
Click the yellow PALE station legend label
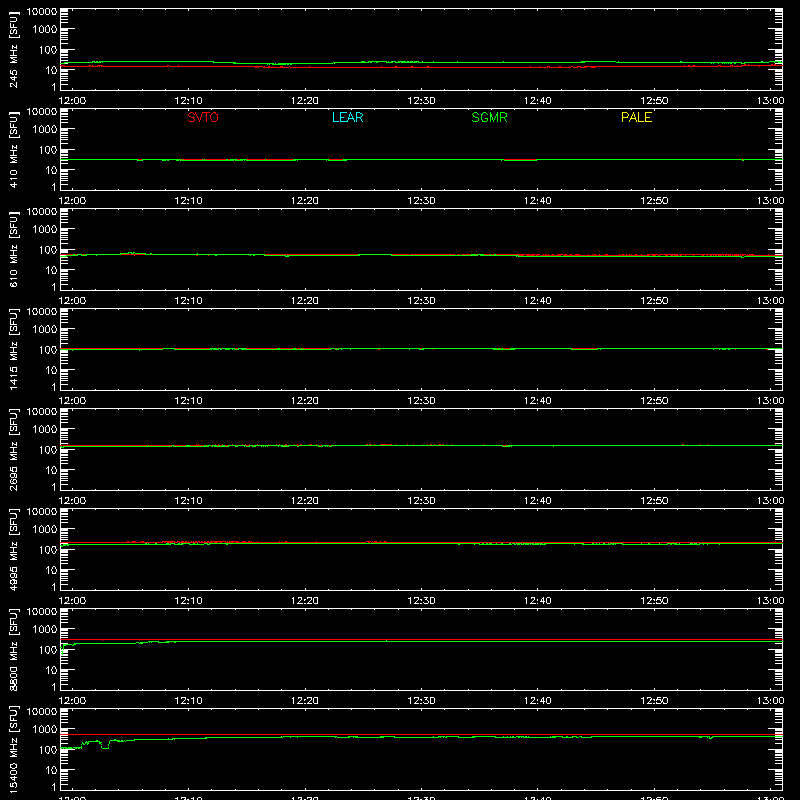636,117
